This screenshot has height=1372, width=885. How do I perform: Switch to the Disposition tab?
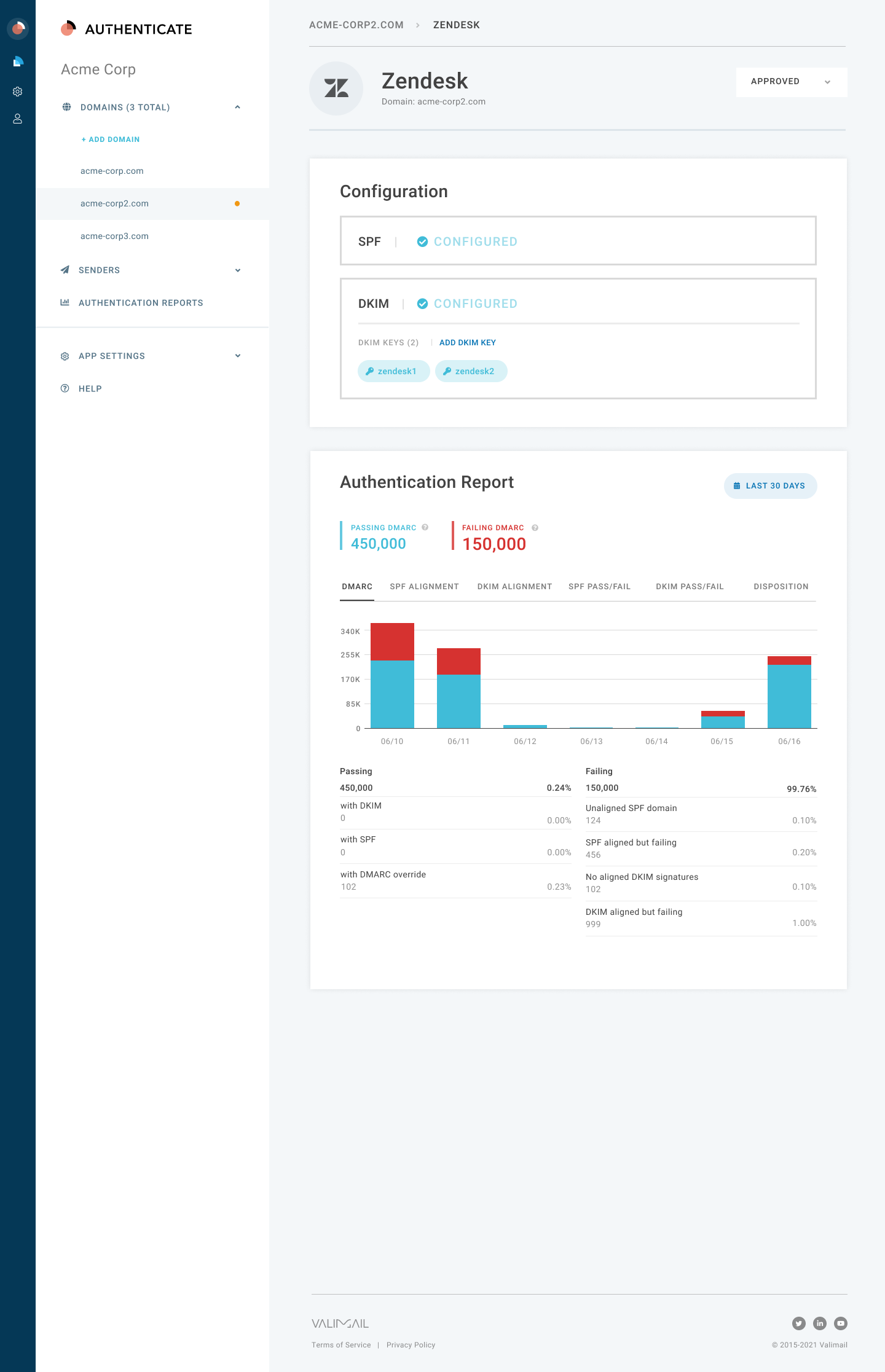(x=781, y=587)
